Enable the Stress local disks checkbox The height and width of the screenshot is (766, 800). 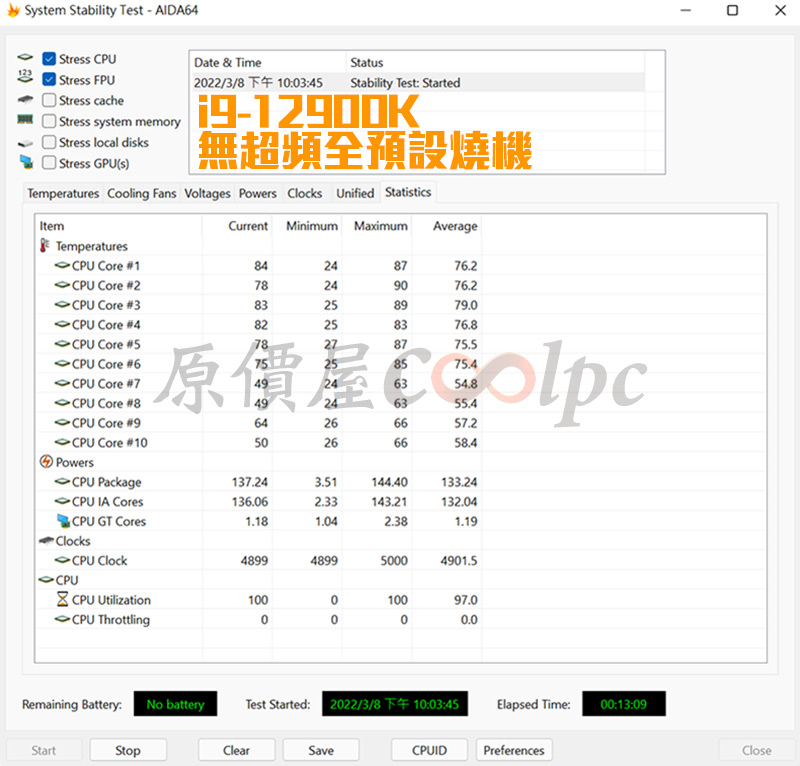click(49, 142)
